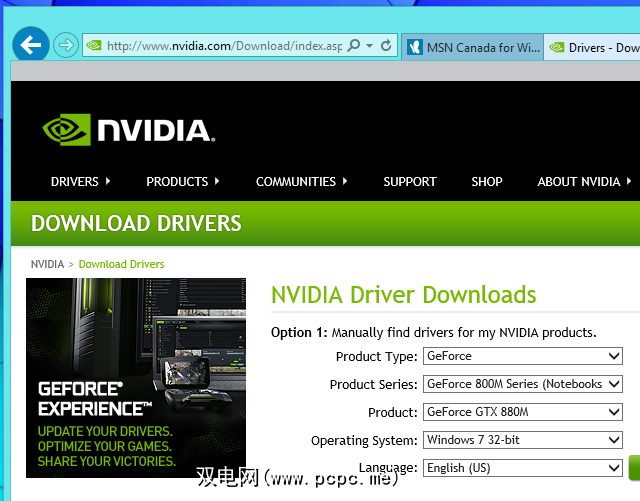Open the Product dropdown showing GTX 880M
Screen dimensions: 640x501
coord(522,412)
